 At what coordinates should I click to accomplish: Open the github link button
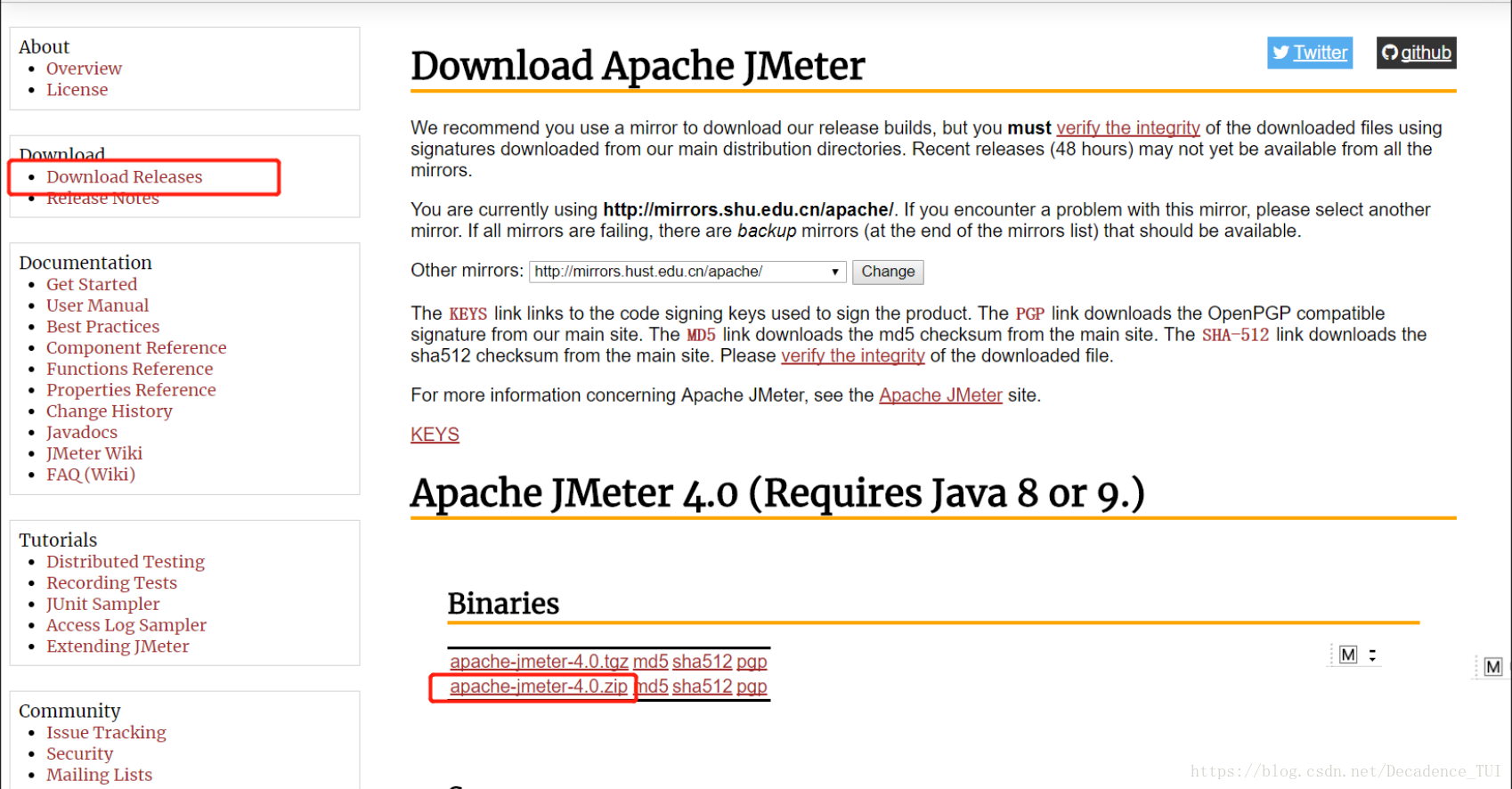click(x=1416, y=53)
